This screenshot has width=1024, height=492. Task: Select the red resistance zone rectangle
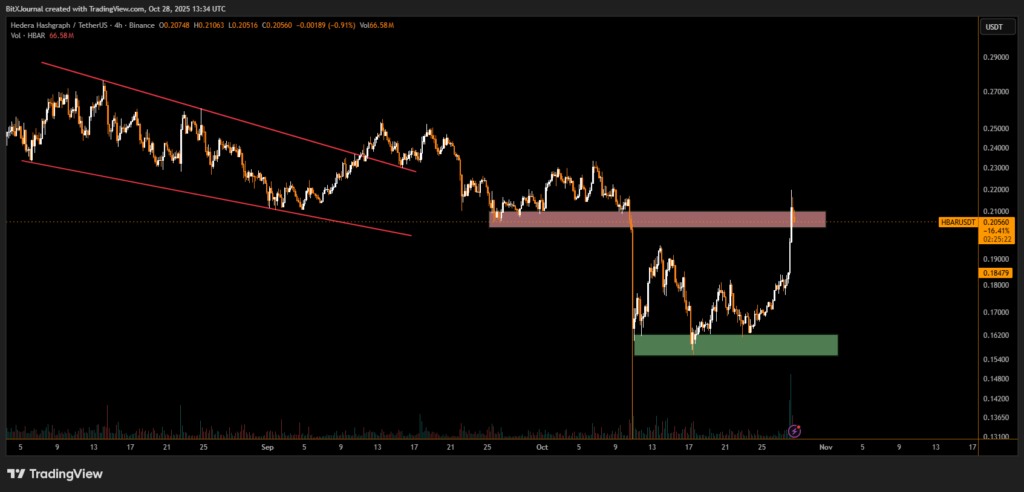(x=657, y=219)
